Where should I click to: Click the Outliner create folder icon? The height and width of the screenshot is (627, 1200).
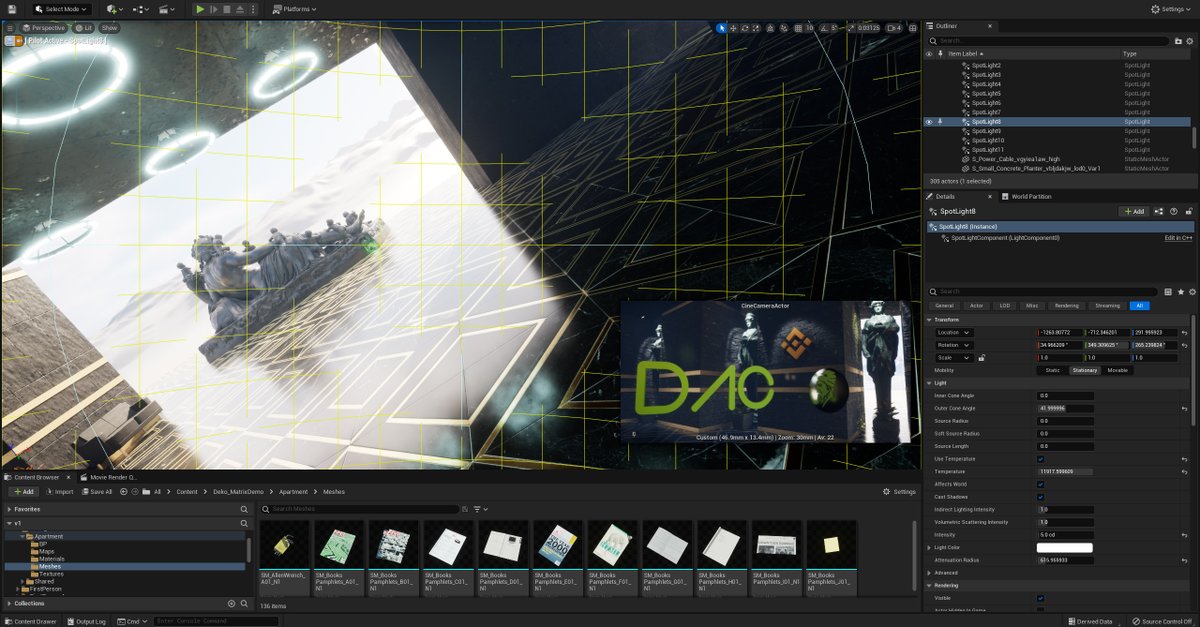tap(1178, 41)
